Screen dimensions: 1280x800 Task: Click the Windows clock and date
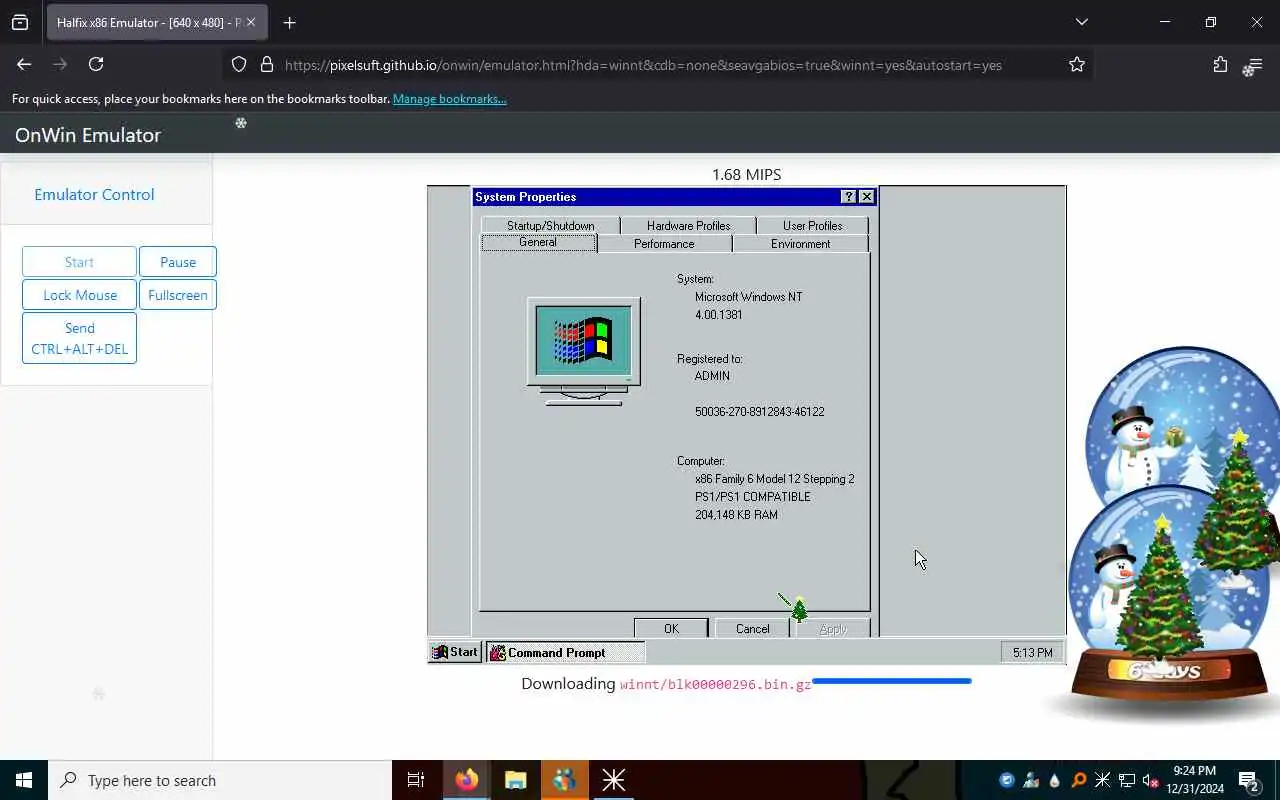click(1194, 780)
